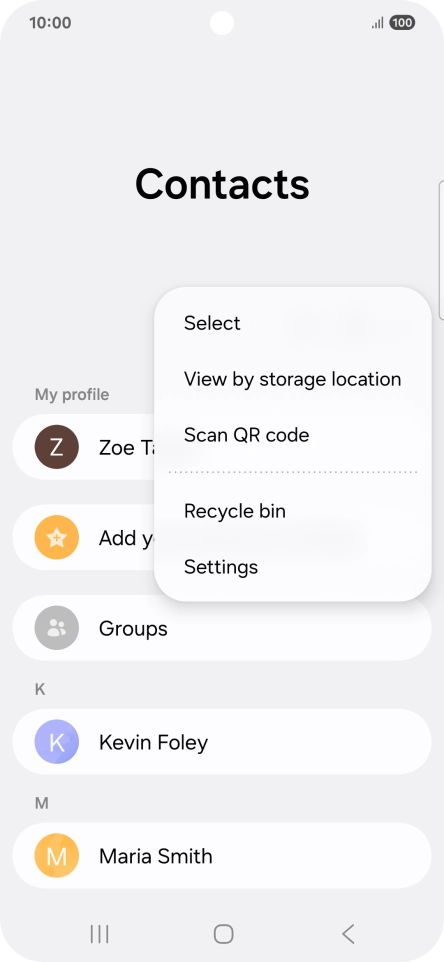444x962 pixels.
Task: Choose Scan QR code option
Action: [x=247, y=435]
